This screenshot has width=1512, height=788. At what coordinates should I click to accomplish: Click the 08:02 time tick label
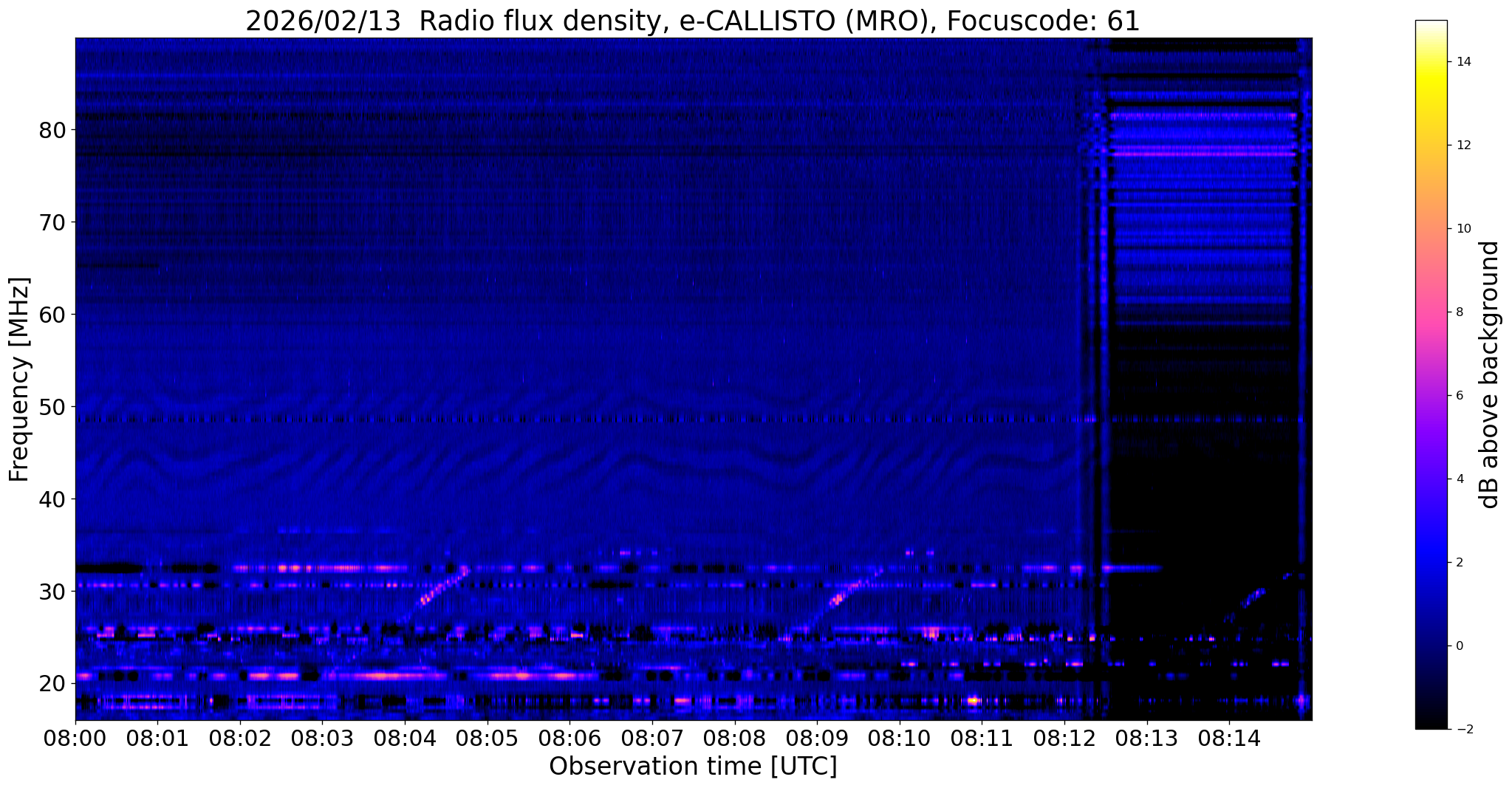click(240, 738)
